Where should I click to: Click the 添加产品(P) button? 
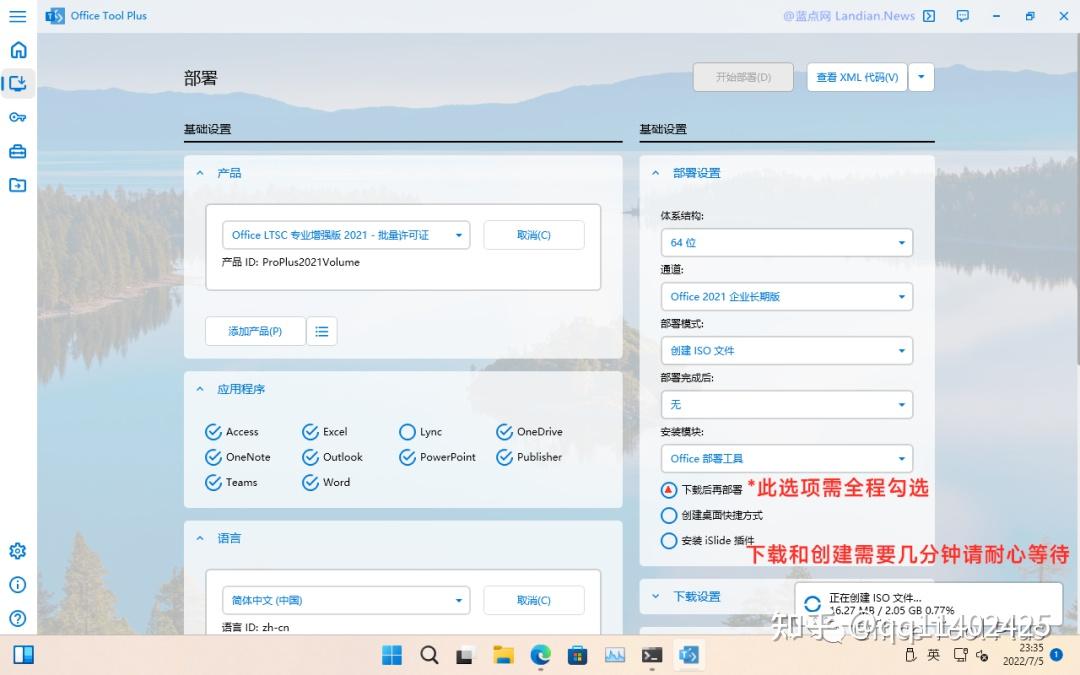[254, 330]
